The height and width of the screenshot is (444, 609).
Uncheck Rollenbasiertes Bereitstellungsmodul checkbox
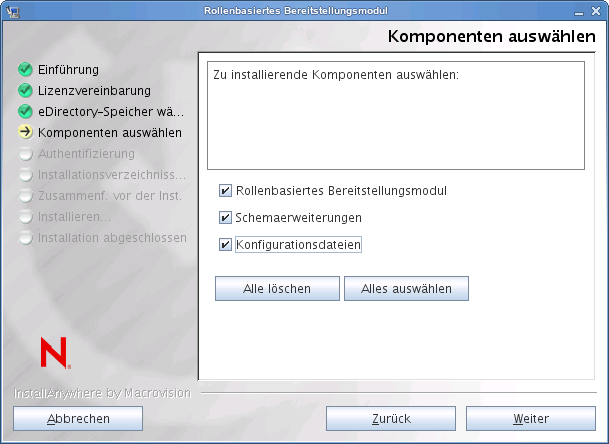point(225,191)
